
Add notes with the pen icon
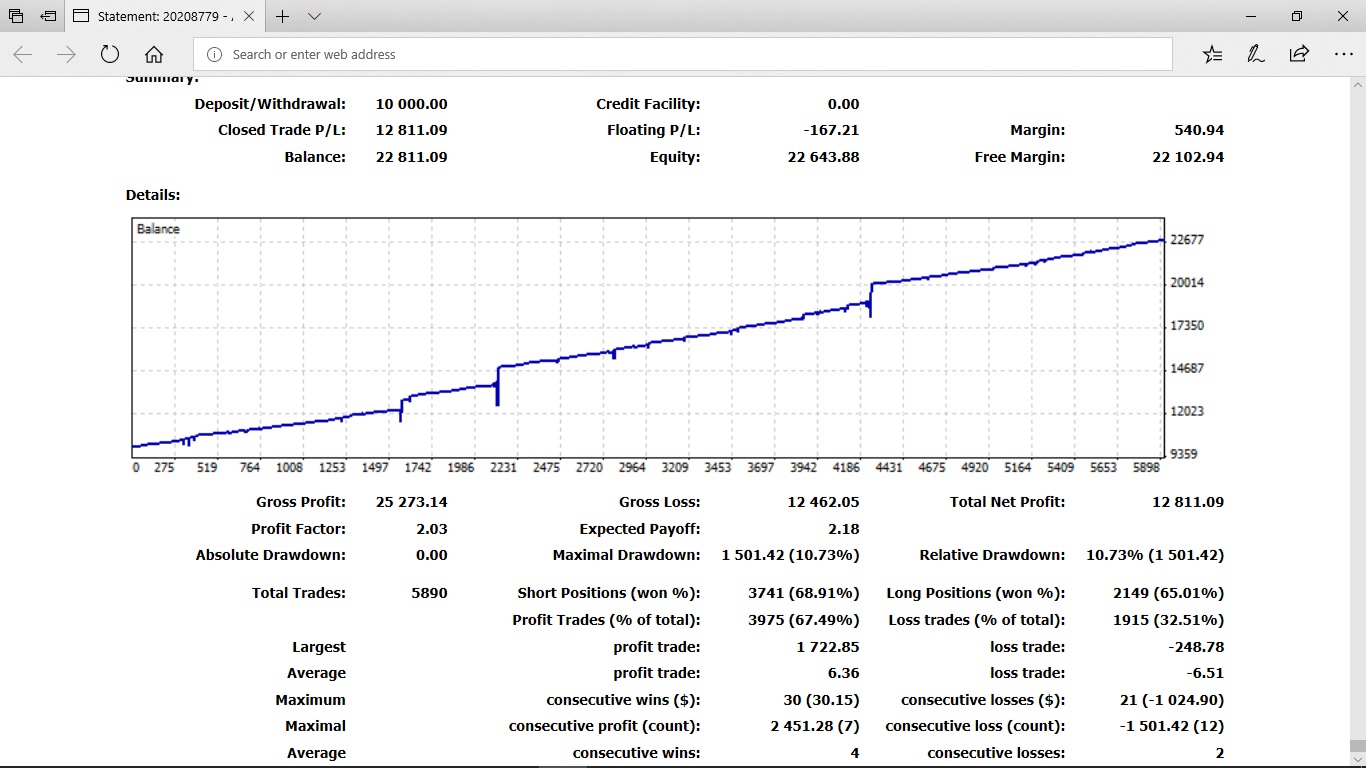1256,54
